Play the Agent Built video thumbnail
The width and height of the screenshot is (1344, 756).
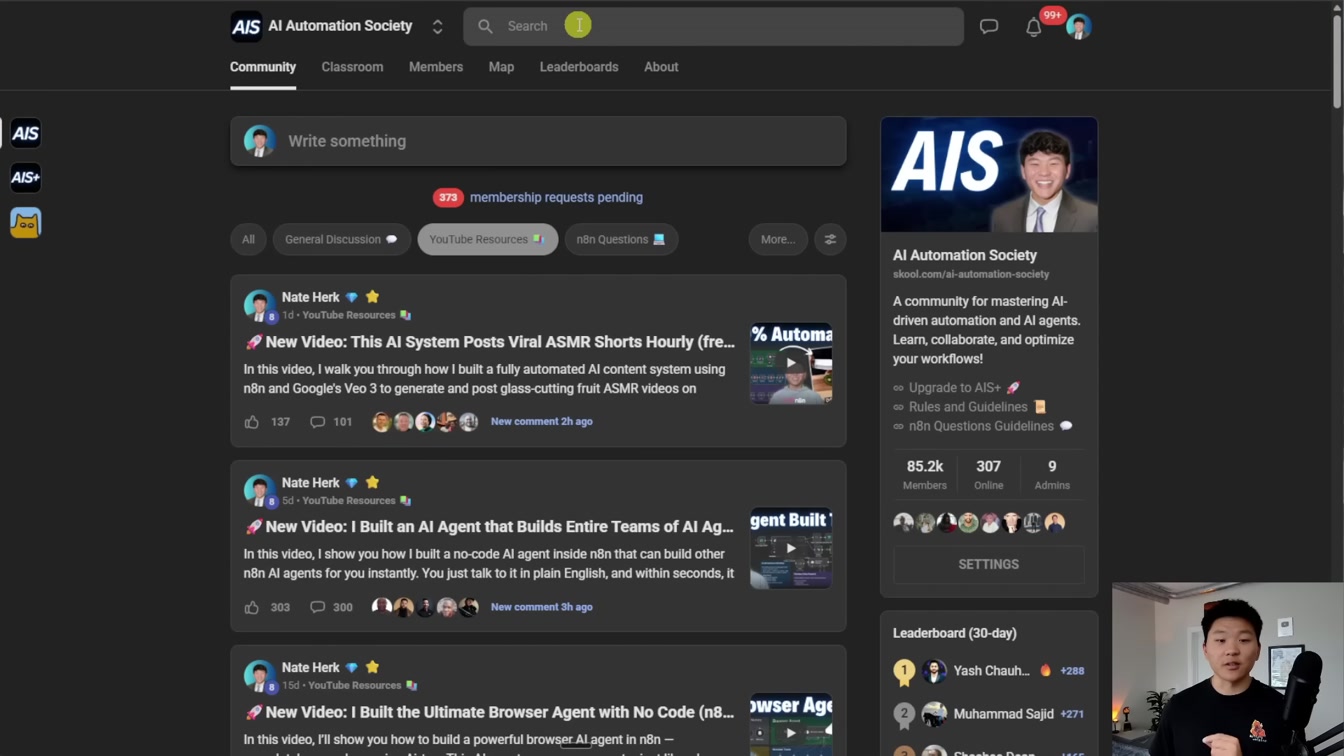coord(791,548)
